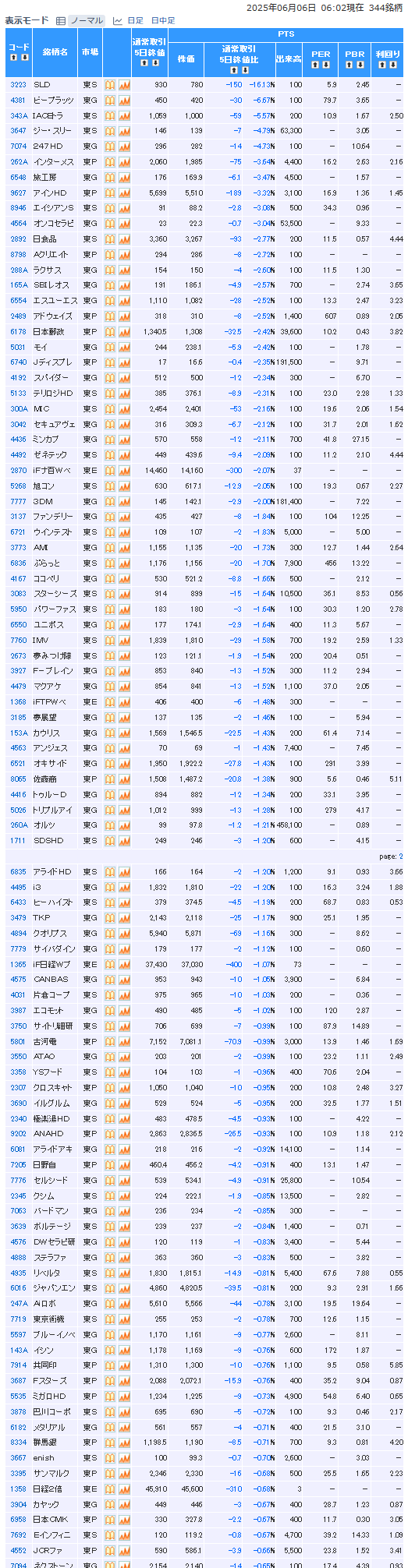408x1568 pixels.
Task: Open the book icon for 古河電 row
Action: (x=110, y=1041)
